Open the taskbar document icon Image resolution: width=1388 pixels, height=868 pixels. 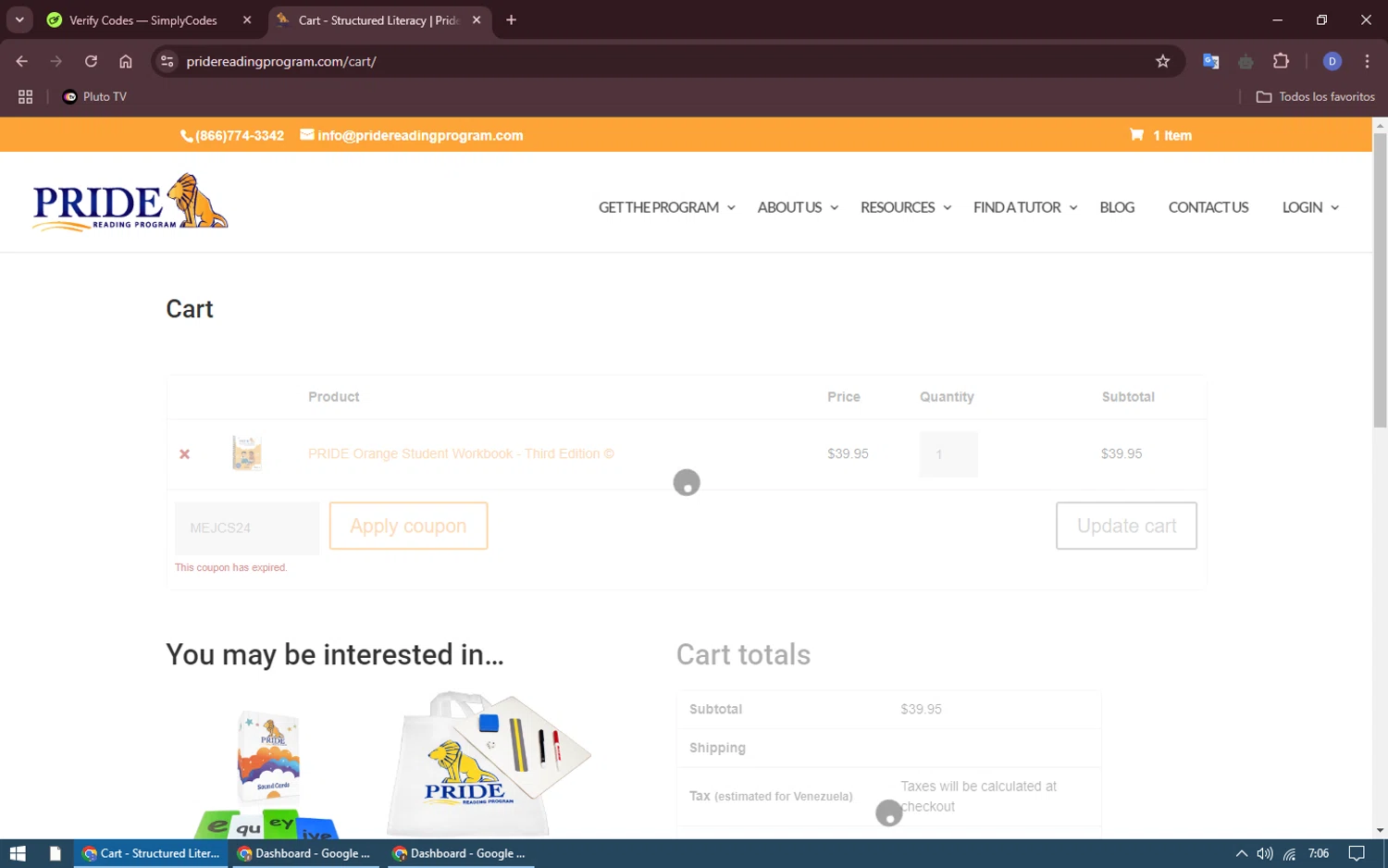click(55, 853)
